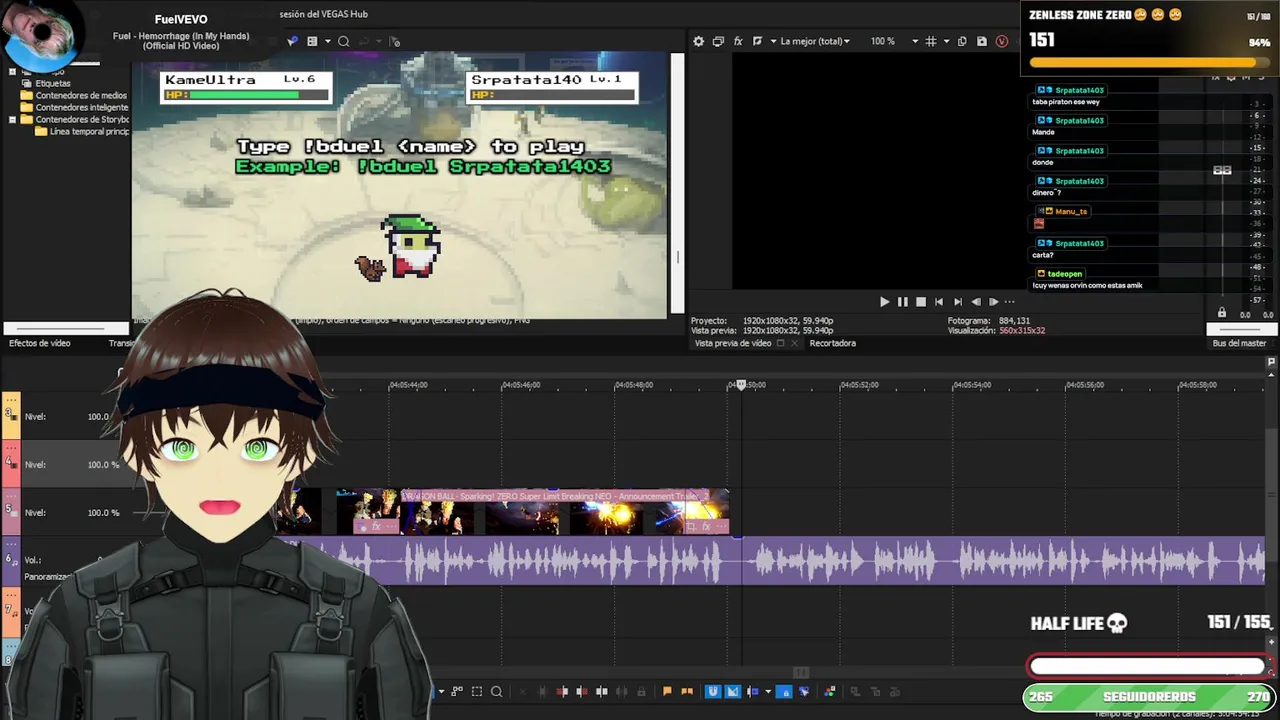This screenshot has width=1280, height=720.
Task: Click the lock event padlock icon
Action: pos(641,691)
